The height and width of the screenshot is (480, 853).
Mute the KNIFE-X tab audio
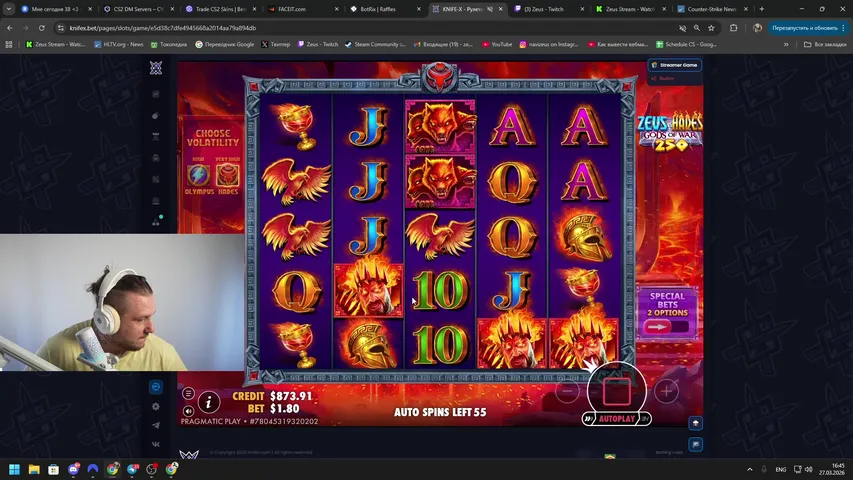tap(490, 9)
